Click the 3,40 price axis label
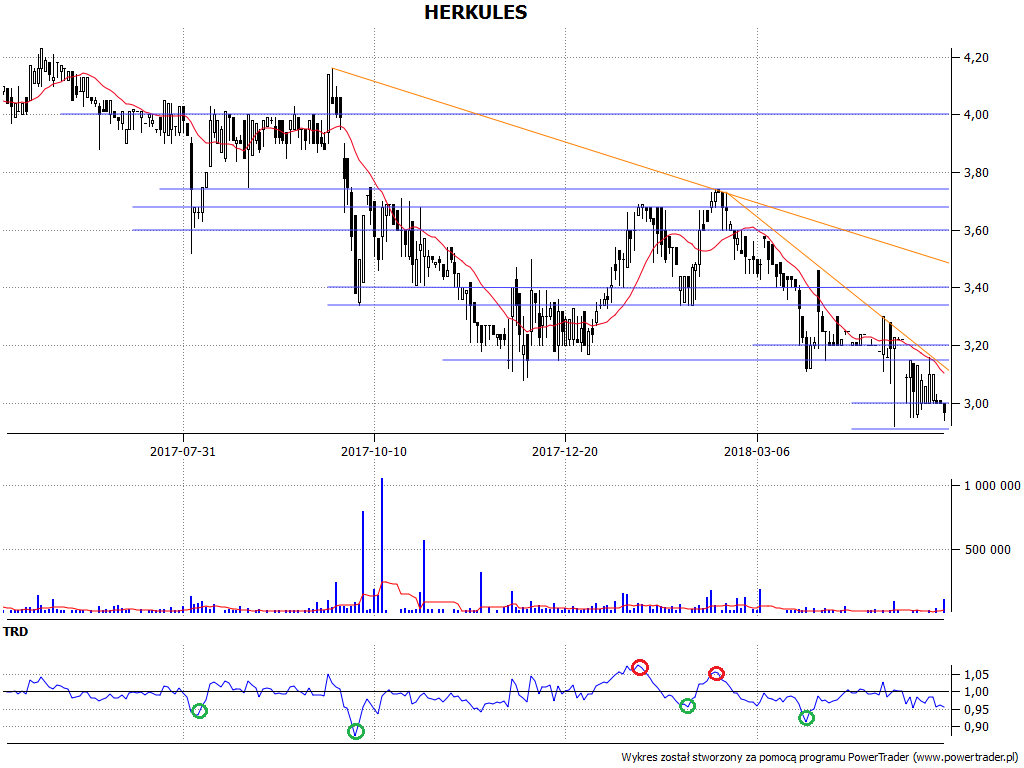Screen dimensions: 1024x768 tap(976, 288)
